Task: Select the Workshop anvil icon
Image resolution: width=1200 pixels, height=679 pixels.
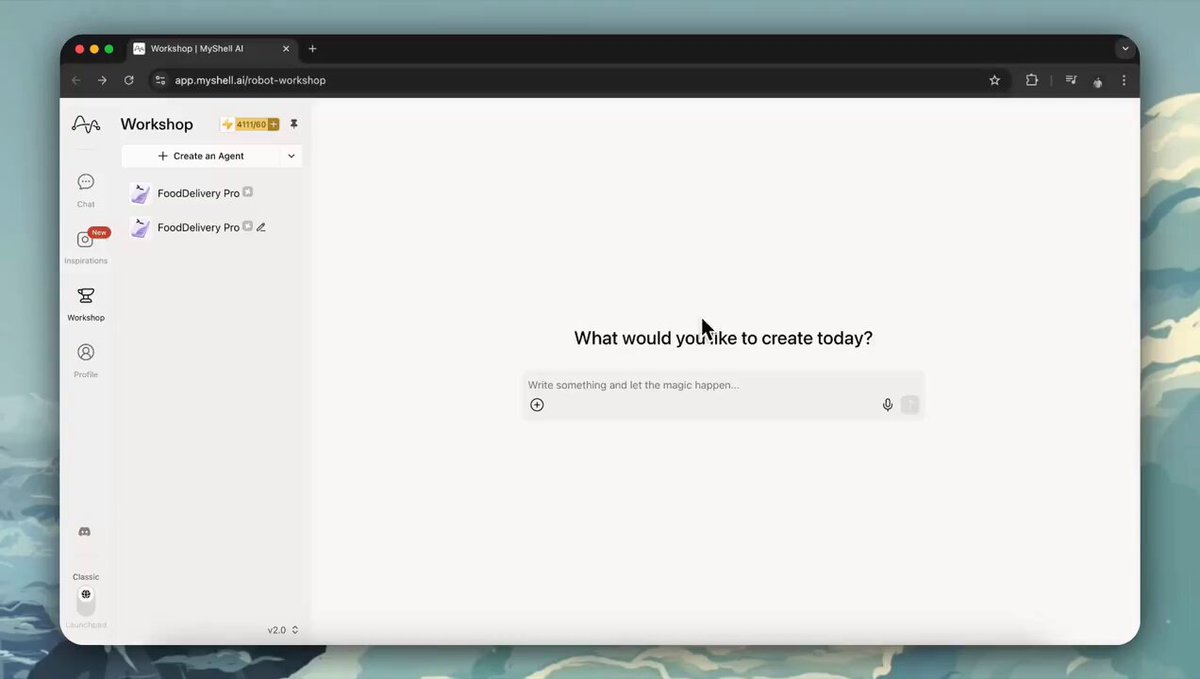Action: (x=86, y=296)
